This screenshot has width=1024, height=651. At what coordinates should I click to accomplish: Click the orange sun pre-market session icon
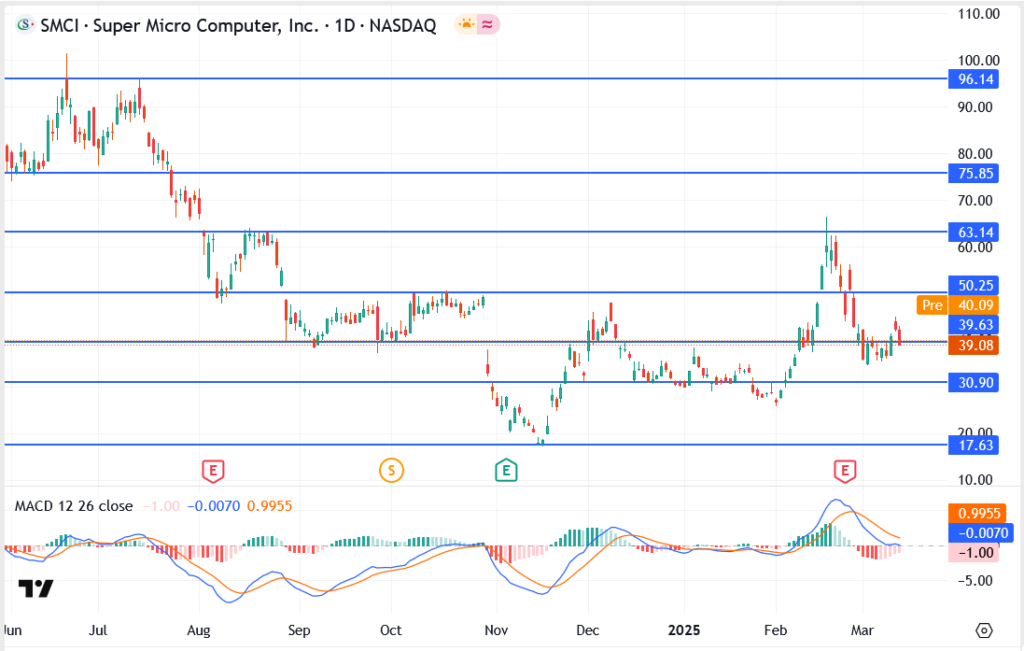tap(466, 26)
